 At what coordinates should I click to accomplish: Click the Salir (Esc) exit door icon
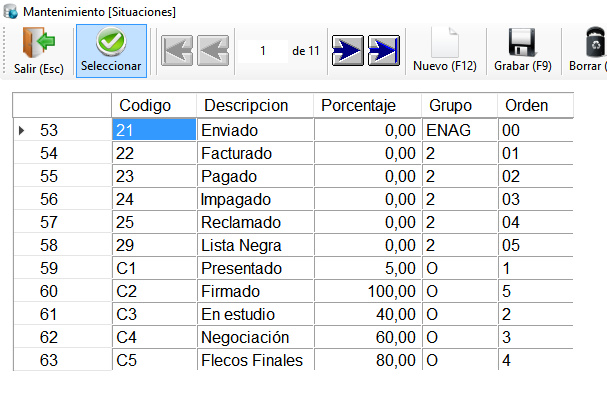pos(39,41)
